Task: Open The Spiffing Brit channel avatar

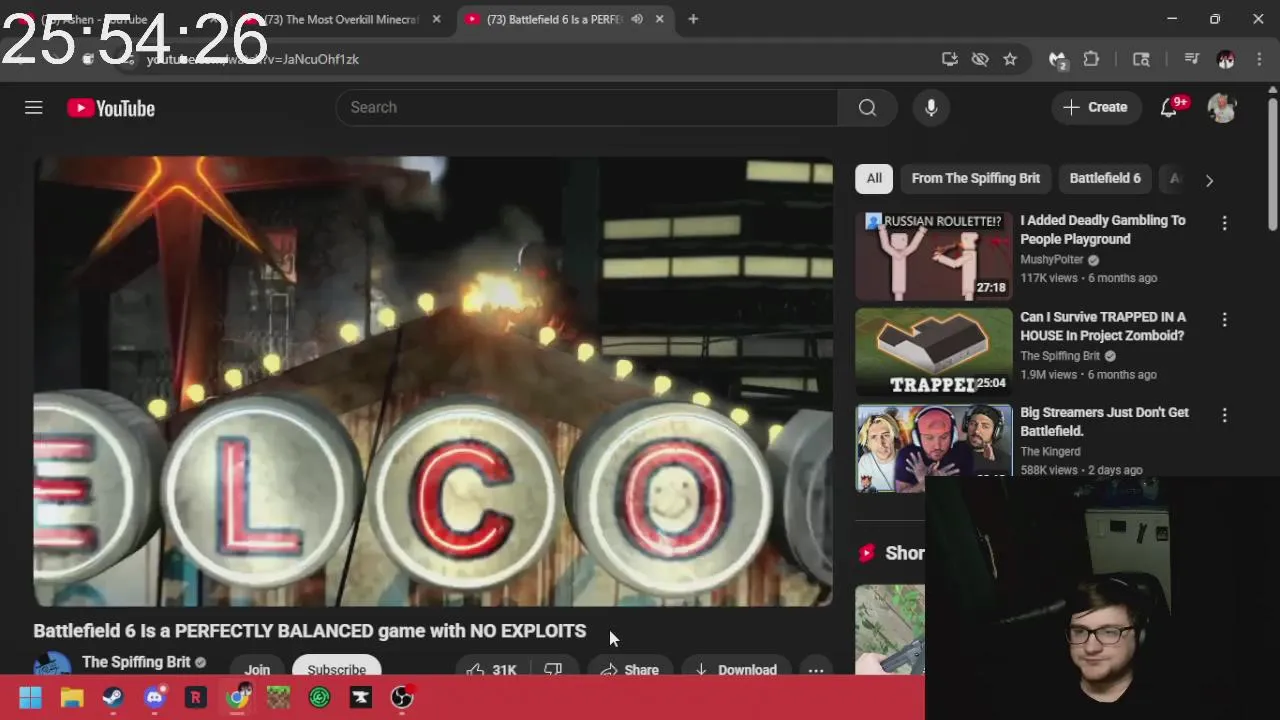Action: click(52, 666)
